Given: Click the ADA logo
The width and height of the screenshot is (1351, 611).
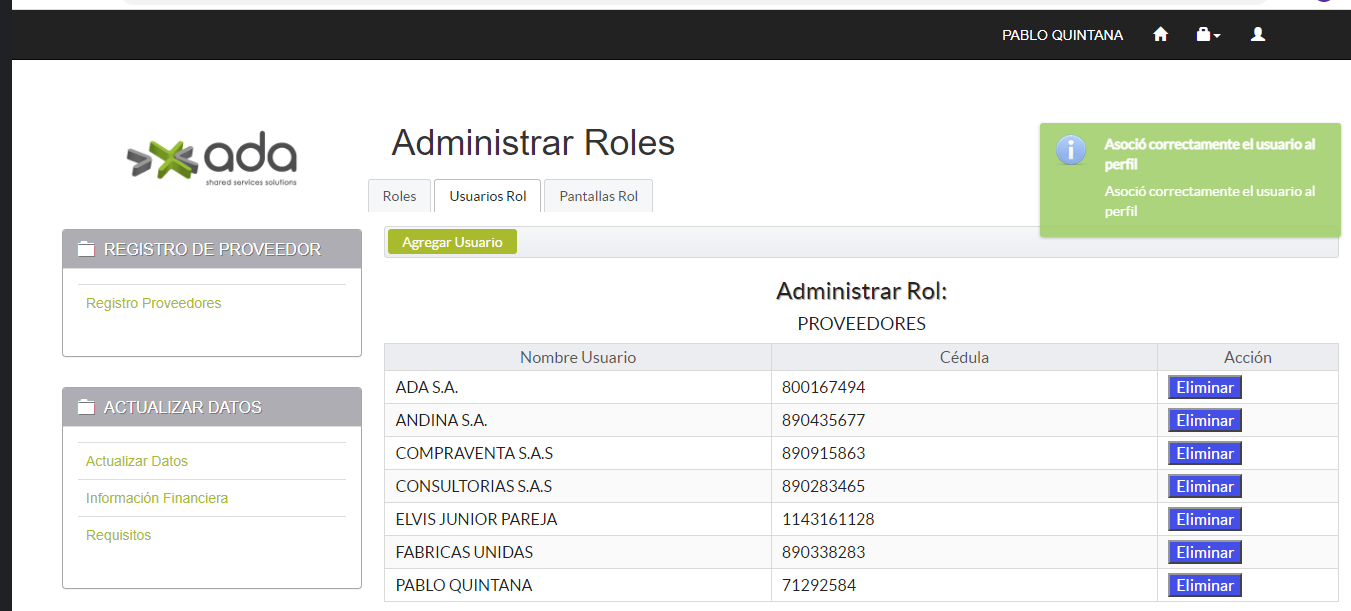Looking at the screenshot, I should point(212,159).
